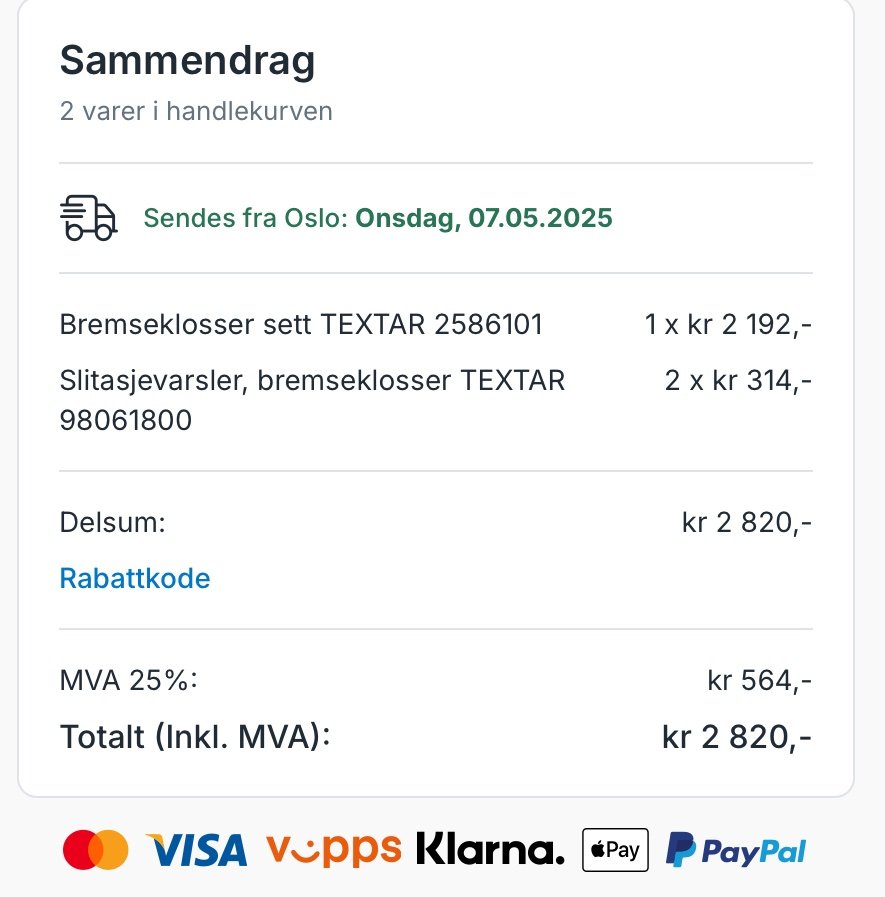Viewport: 885px width, 897px height.
Task: Click the delivery truck icon
Action: (88, 218)
